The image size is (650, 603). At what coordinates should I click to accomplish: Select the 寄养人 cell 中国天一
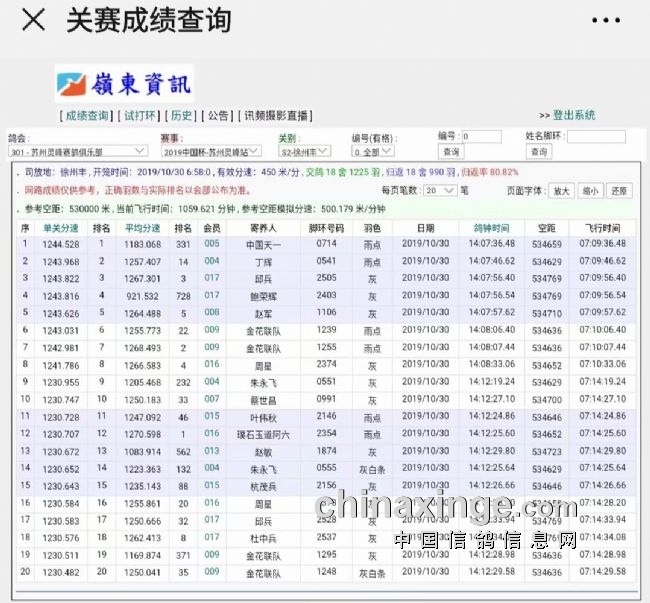pos(263,245)
